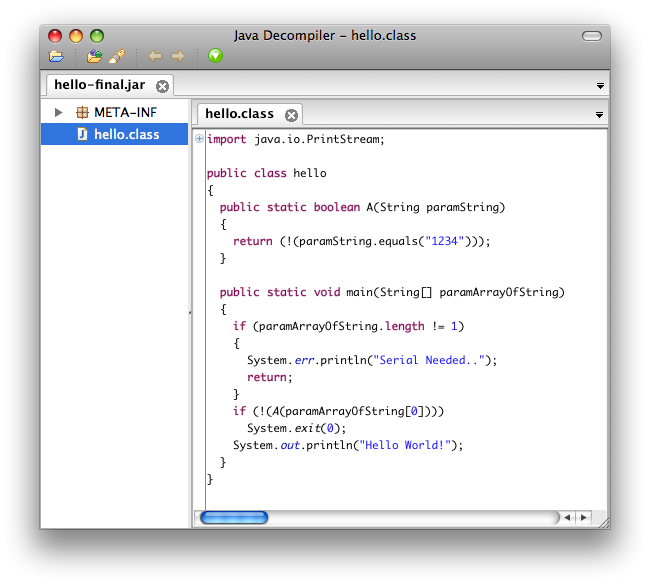Click the hello.class Java file icon
This screenshot has height=584, width=650.
click(x=82, y=134)
